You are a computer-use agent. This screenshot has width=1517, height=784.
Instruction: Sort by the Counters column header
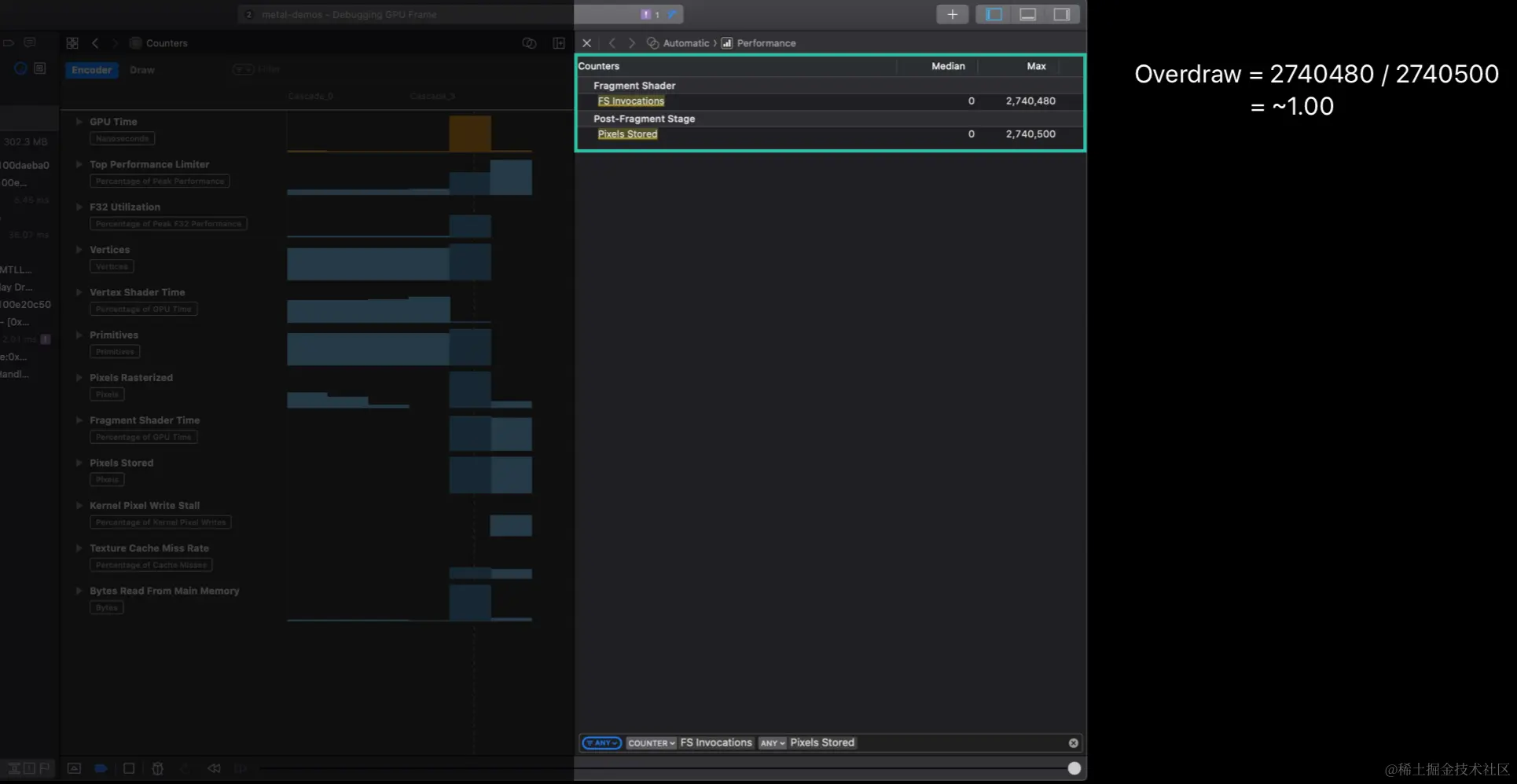[x=599, y=66]
